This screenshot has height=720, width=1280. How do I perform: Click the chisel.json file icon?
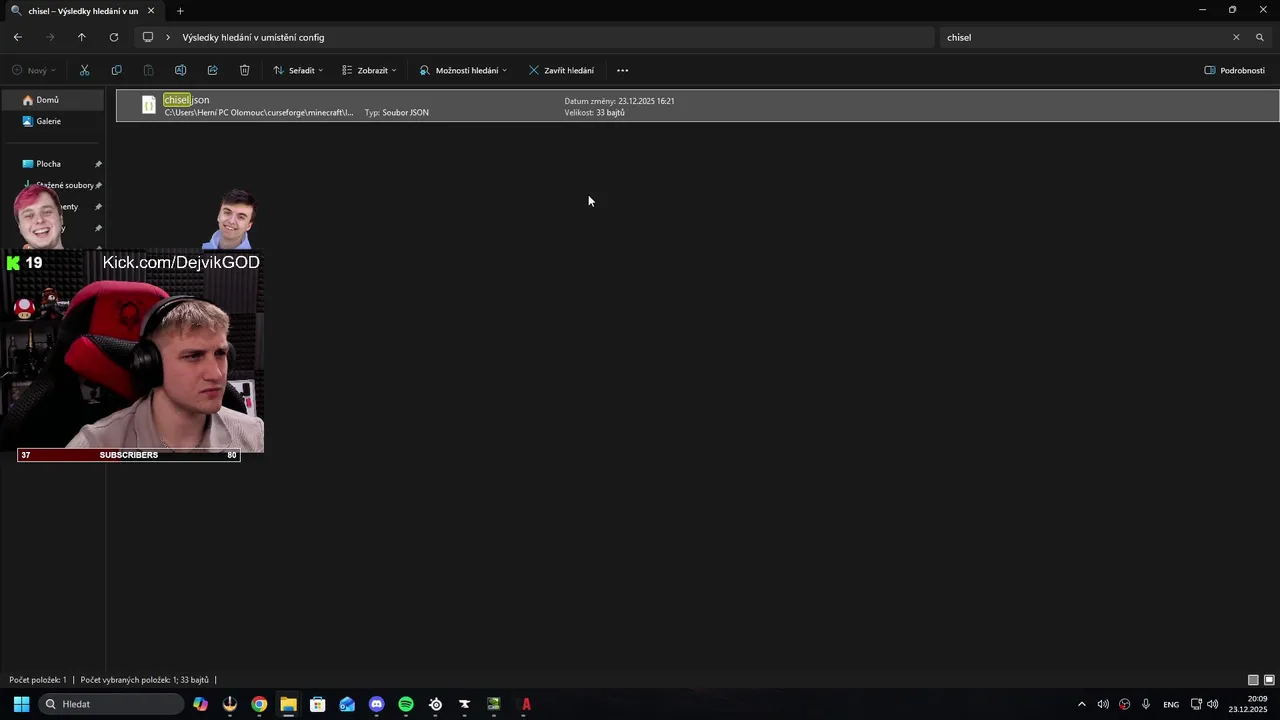(148, 105)
